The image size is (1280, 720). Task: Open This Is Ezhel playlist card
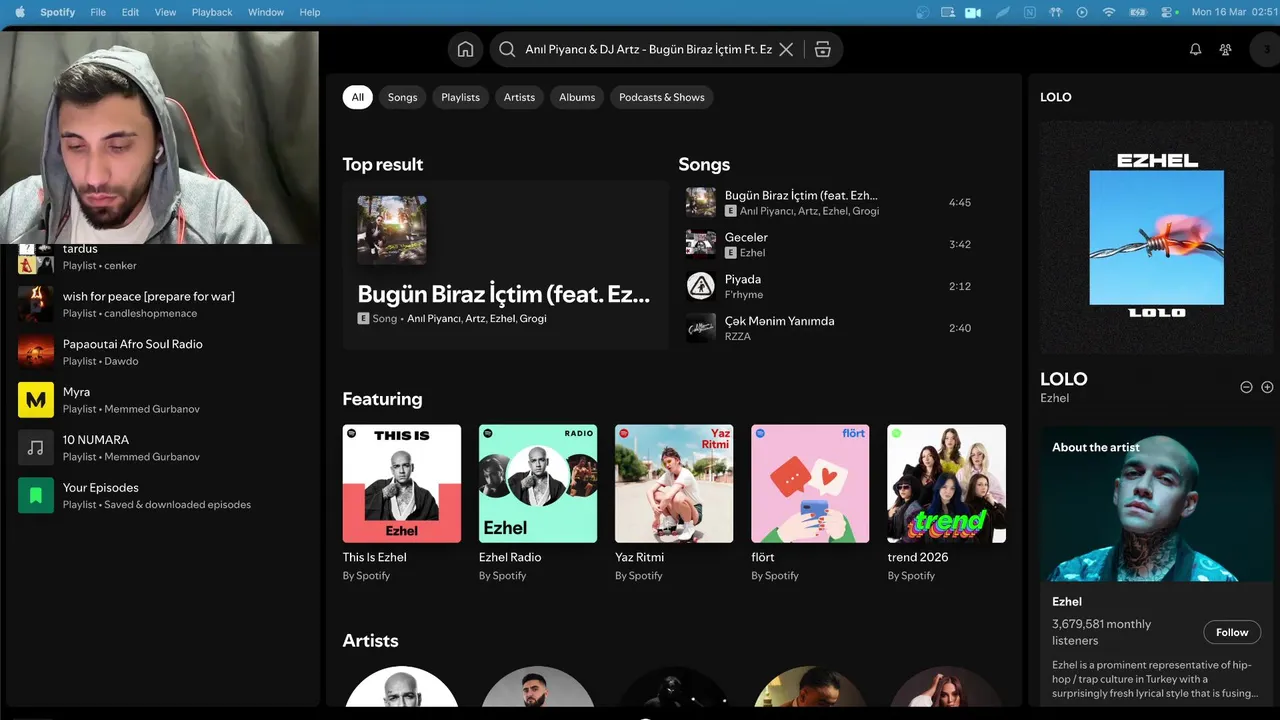[402, 504]
